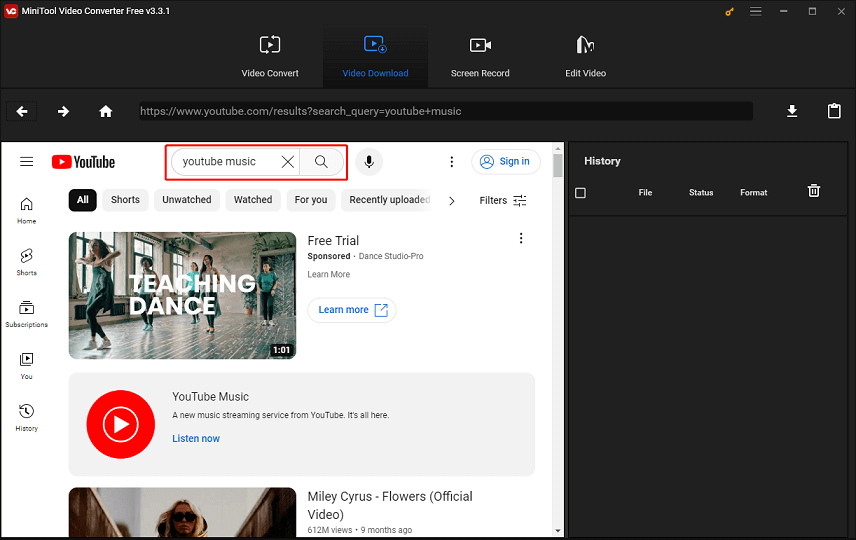Select the Watched filter chip
The height and width of the screenshot is (540, 856).
253,200
